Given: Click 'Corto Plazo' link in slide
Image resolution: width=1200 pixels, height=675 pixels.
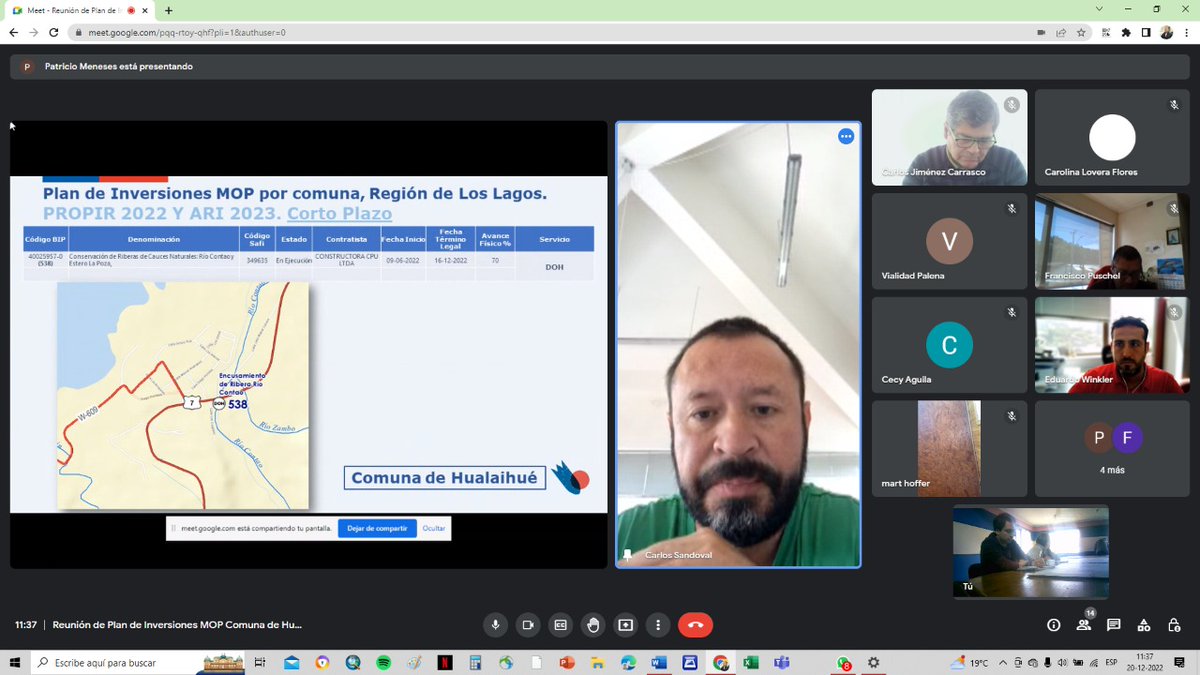Looking at the screenshot, I should (339, 214).
